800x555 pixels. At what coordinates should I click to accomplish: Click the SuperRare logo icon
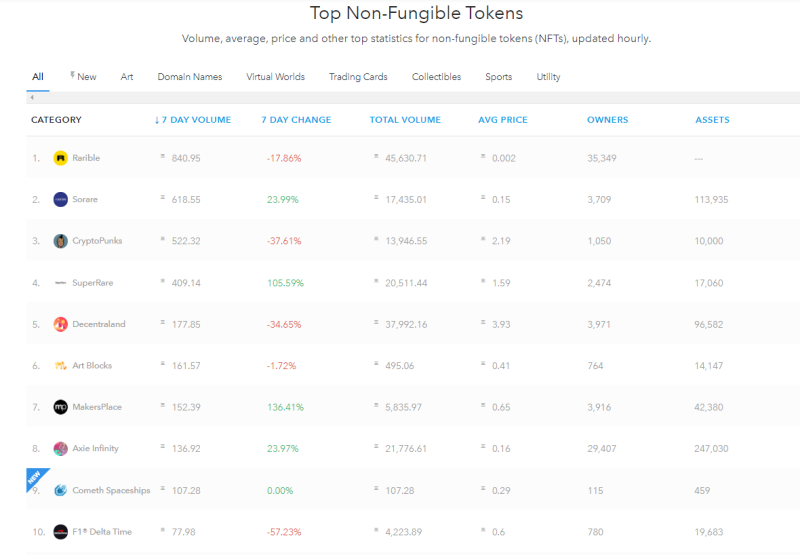click(x=60, y=283)
